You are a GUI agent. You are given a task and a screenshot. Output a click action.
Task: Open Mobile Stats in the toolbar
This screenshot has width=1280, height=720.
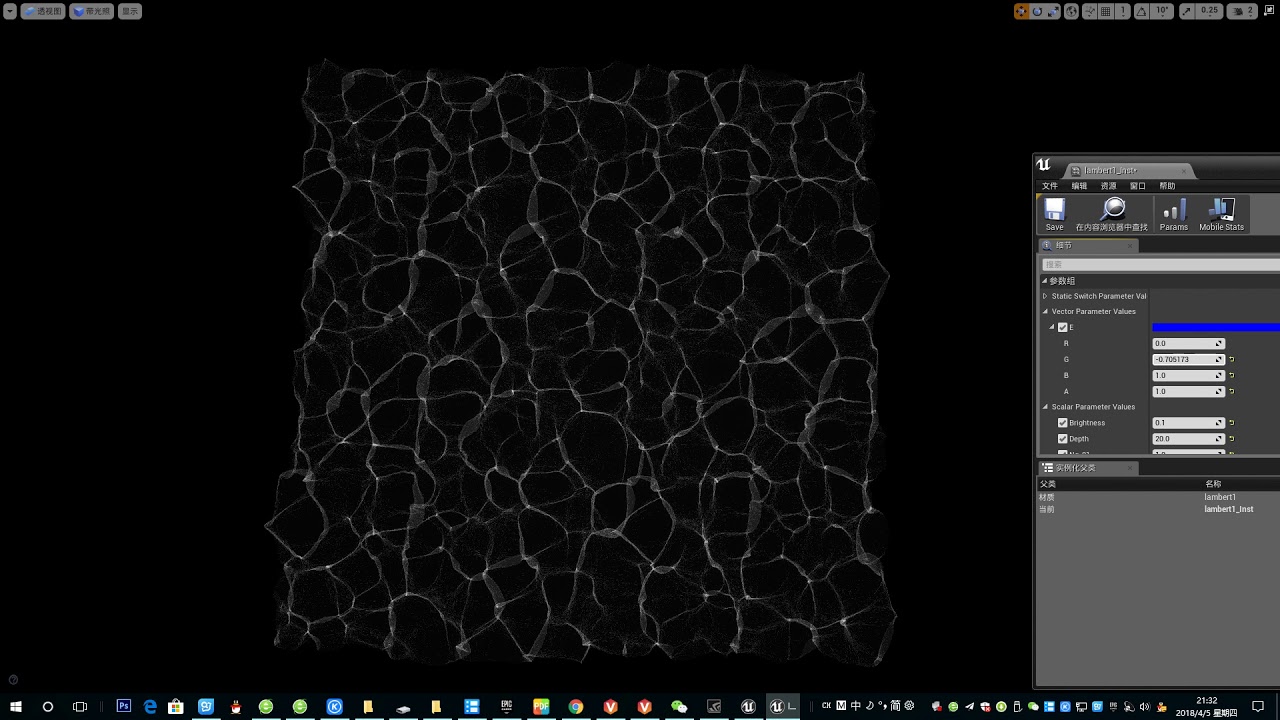coord(1221,214)
